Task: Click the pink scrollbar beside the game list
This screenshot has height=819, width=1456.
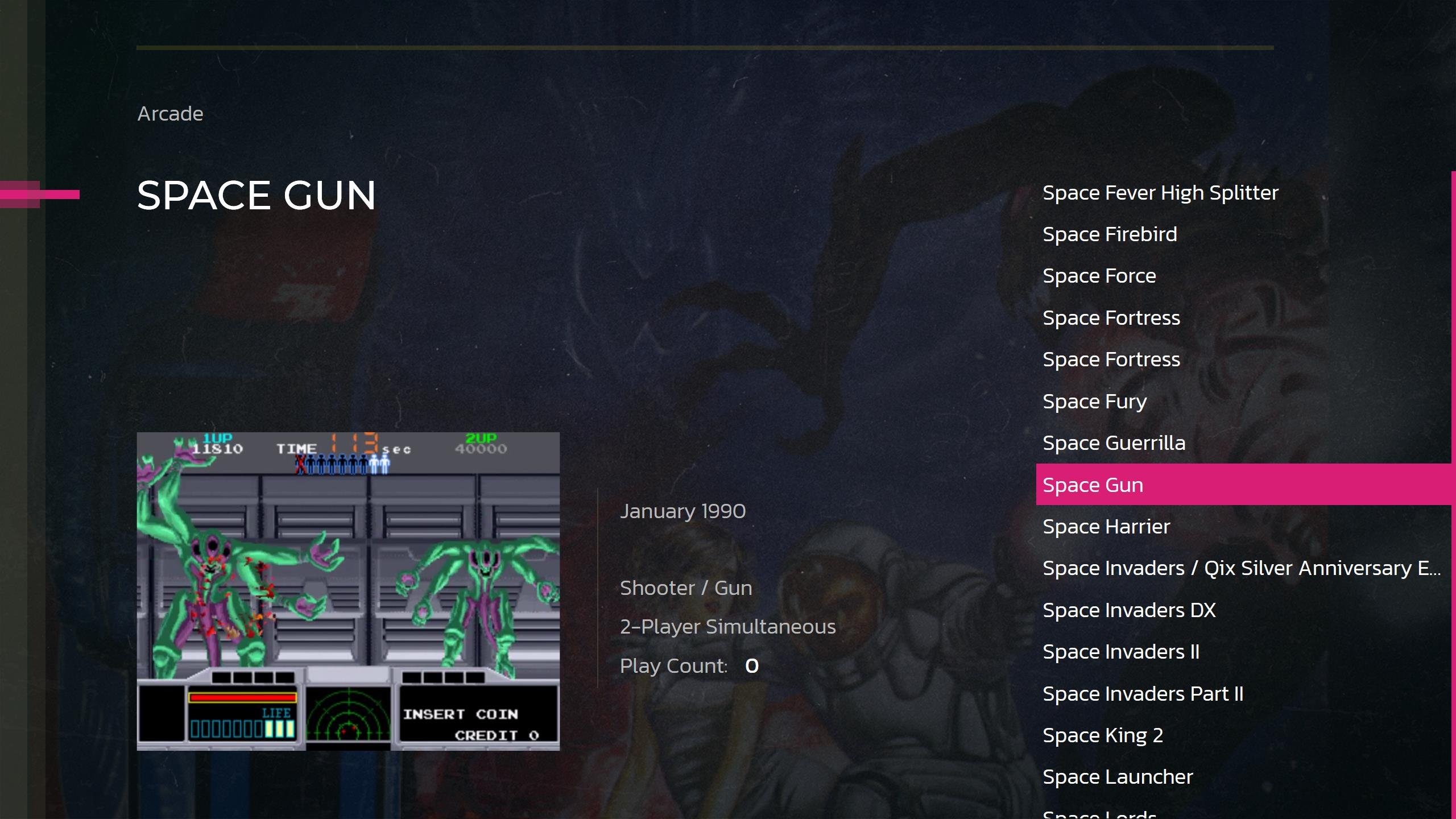Action: [1453, 495]
